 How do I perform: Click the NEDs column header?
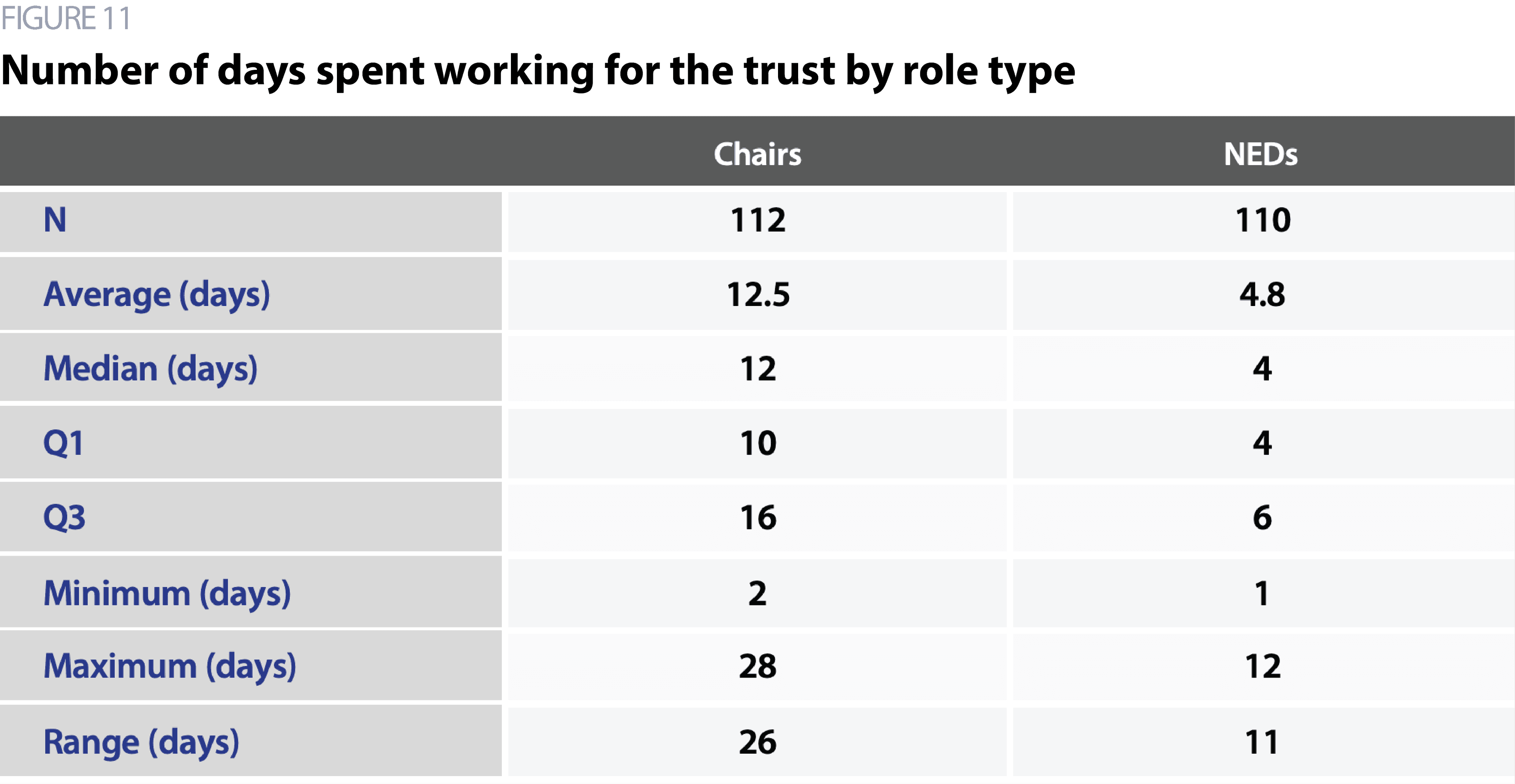click(1261, 154)
